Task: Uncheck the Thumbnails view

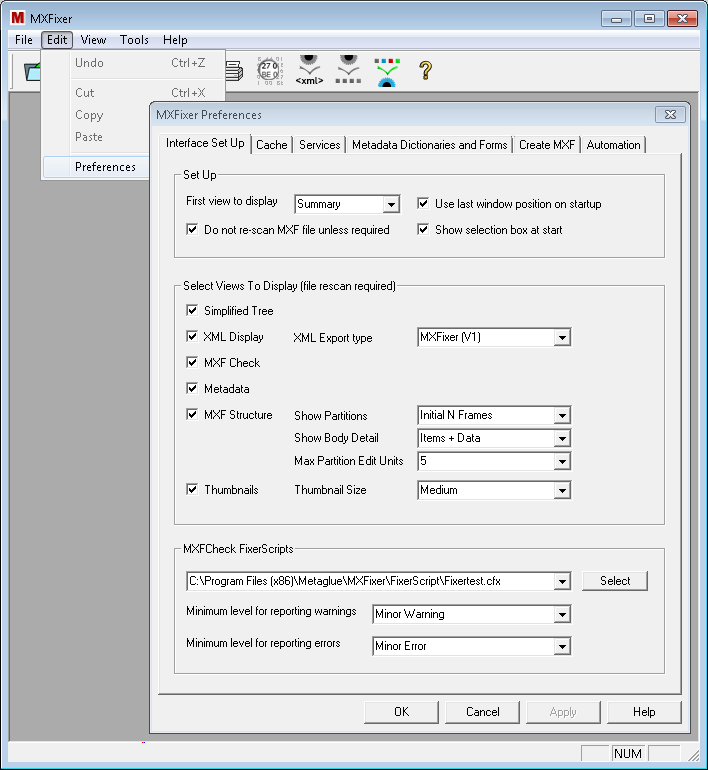Action: point(192,490)
